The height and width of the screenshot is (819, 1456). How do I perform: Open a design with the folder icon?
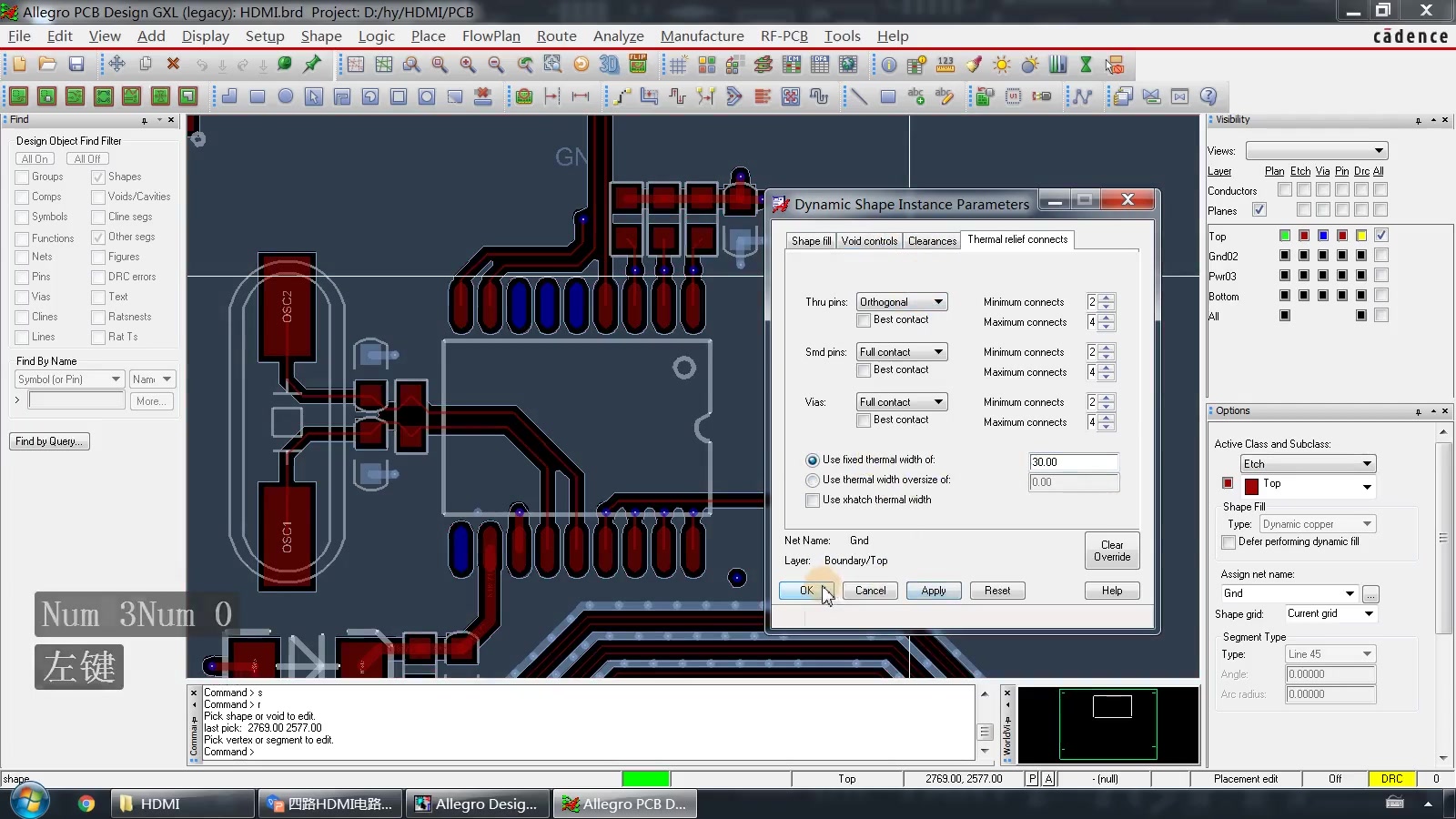47,65
